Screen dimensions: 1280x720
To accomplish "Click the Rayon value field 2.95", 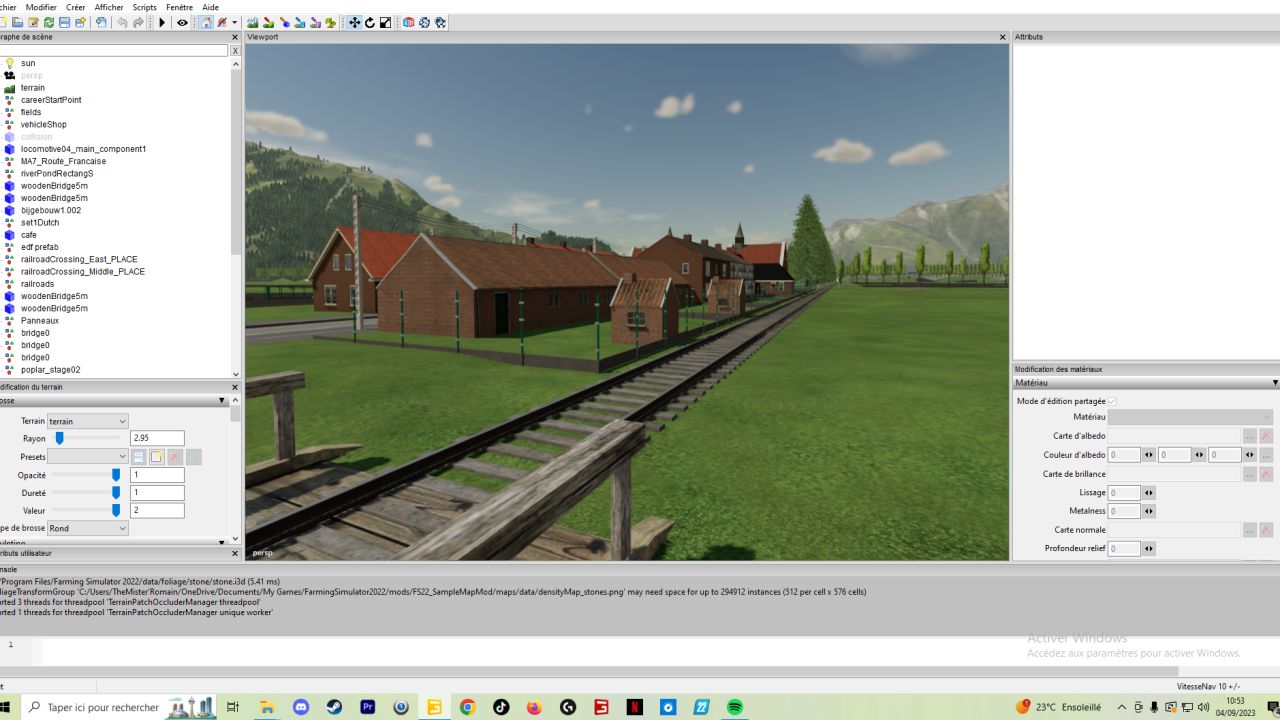I will (157, 438).
